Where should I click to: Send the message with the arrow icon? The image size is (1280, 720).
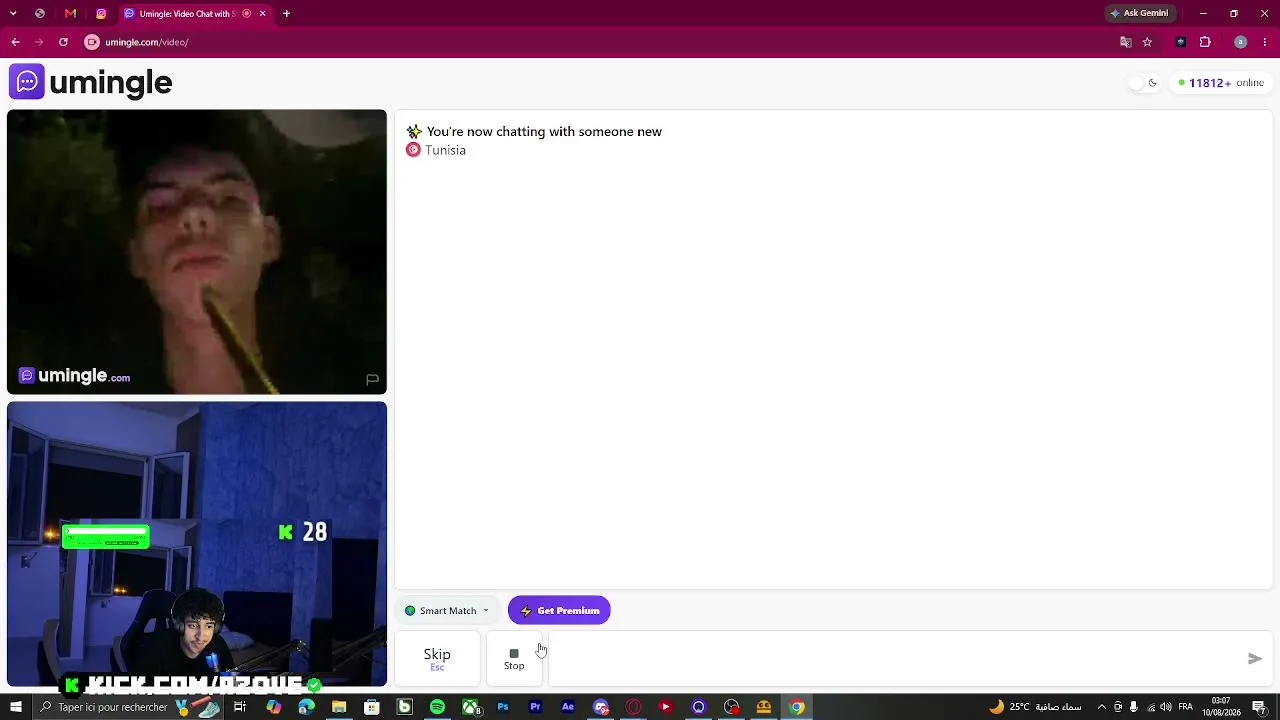pos(1255,658)
